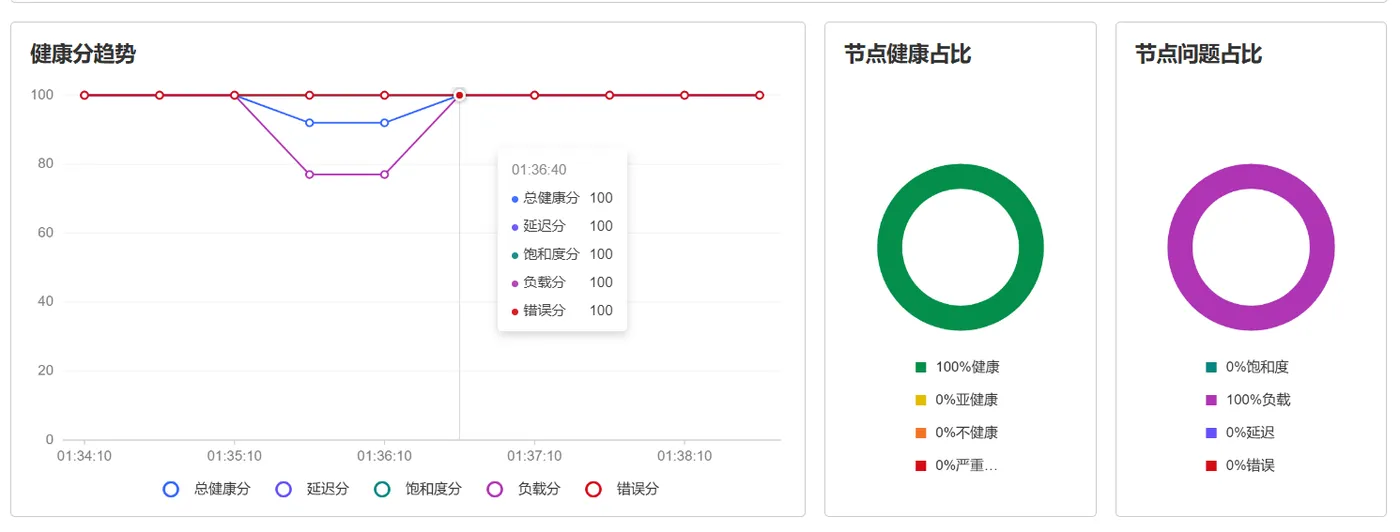Click green 100%健康 legend square
Viewport: 1400px width, 532px height.
(x=921, y=367)
